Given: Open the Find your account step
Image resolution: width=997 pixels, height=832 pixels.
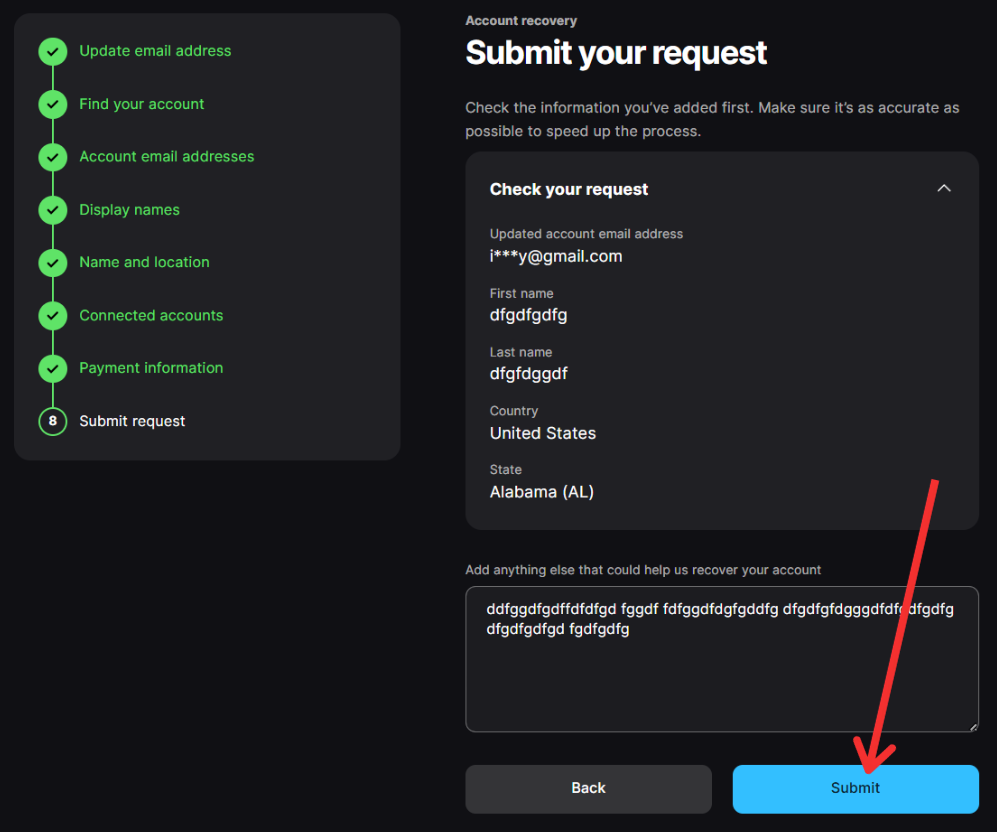Looking at the screenshot, I should click(x=142, y=104).
